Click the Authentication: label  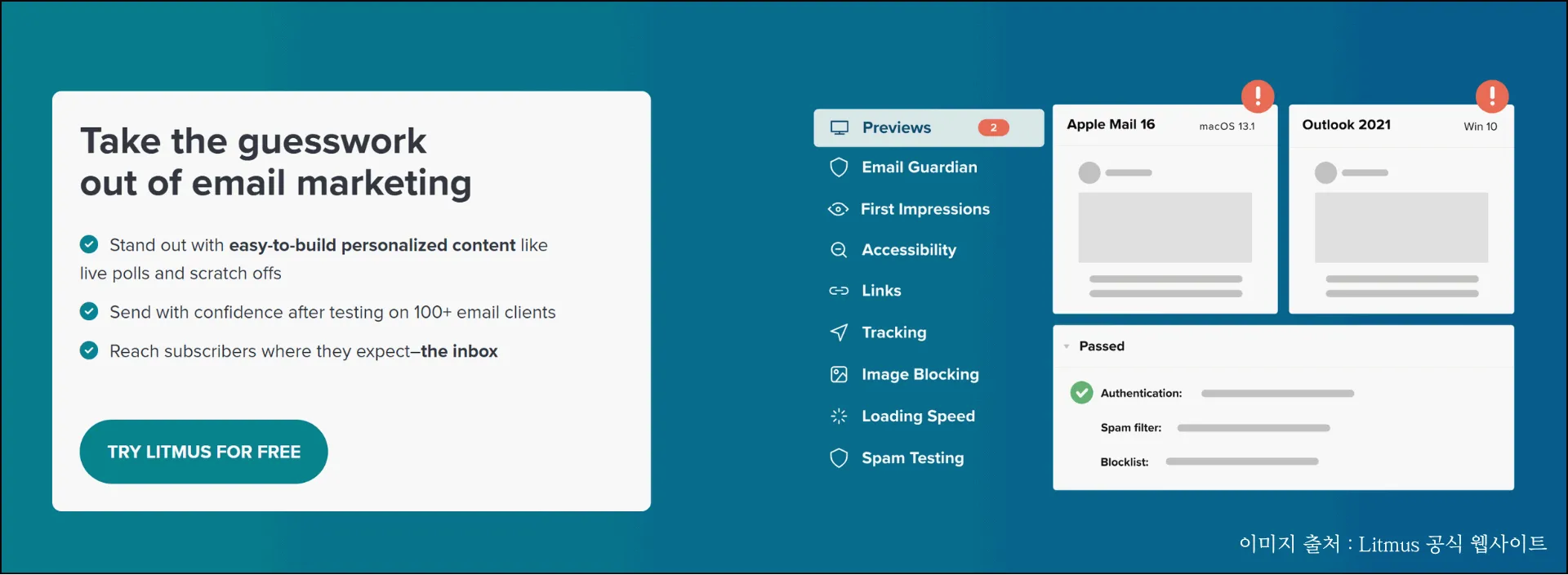click(1141, 394)
